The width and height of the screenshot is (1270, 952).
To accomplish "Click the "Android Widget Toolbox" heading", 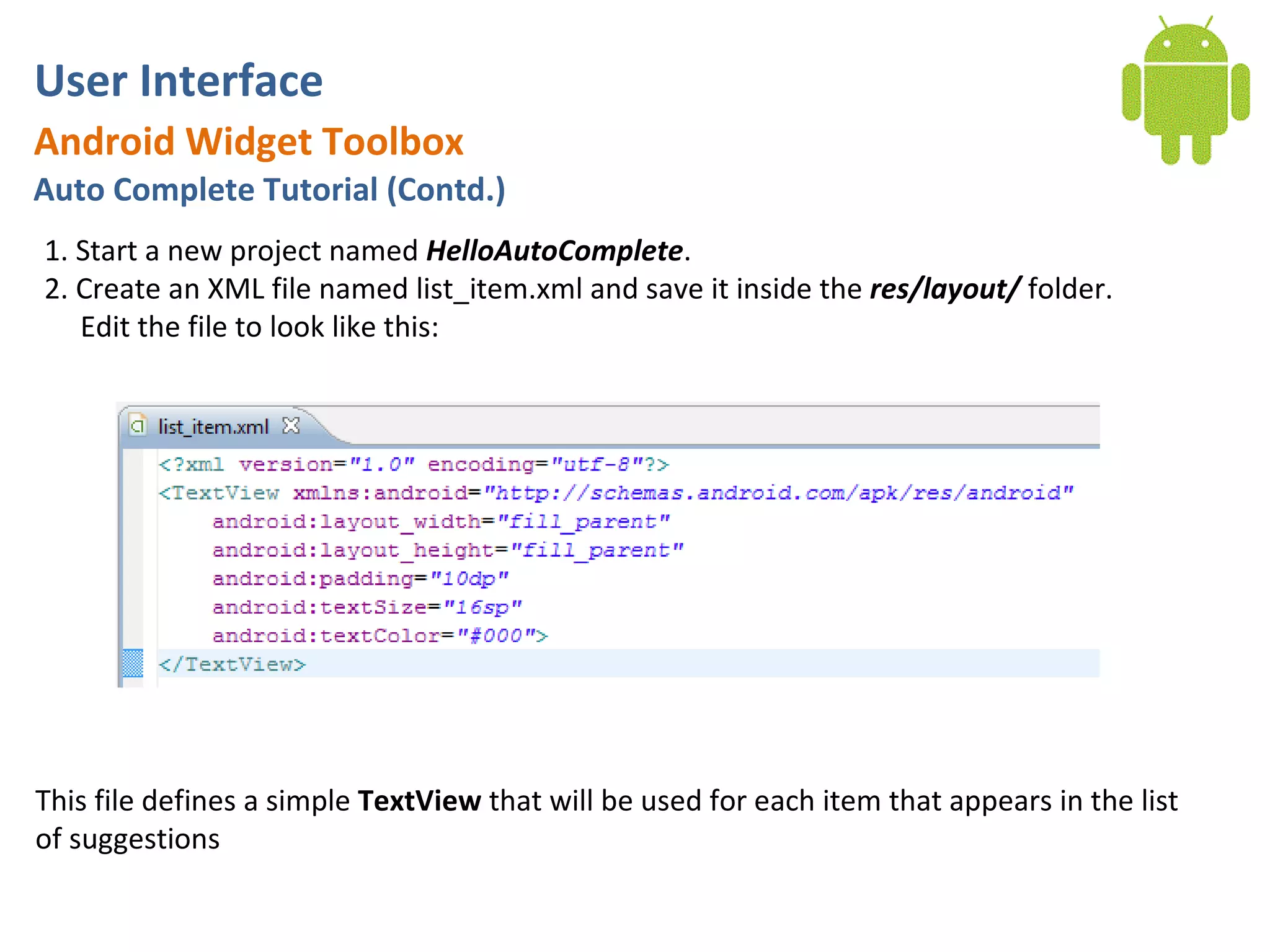I will point(249,142).
